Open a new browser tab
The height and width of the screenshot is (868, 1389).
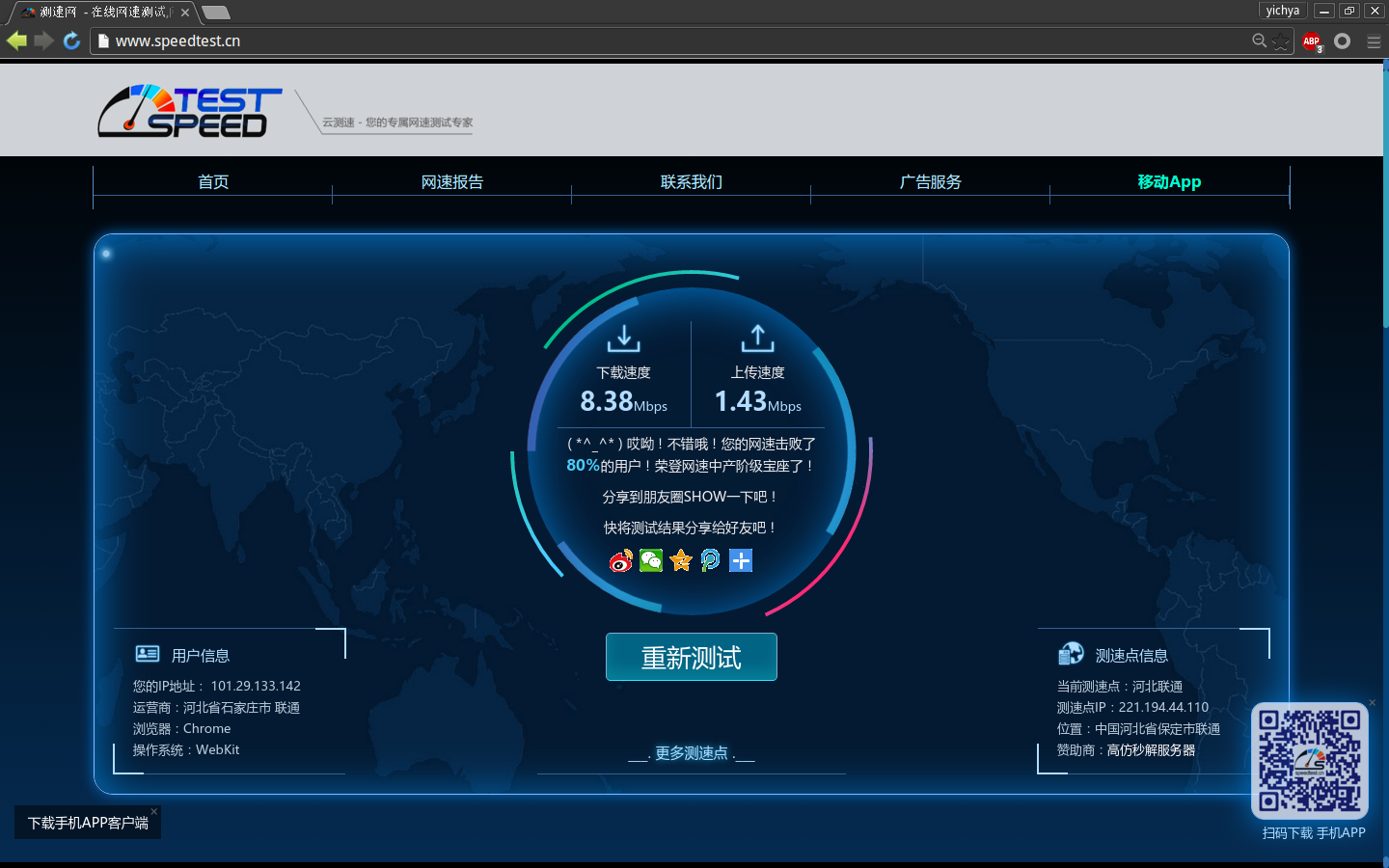(216, 13)
